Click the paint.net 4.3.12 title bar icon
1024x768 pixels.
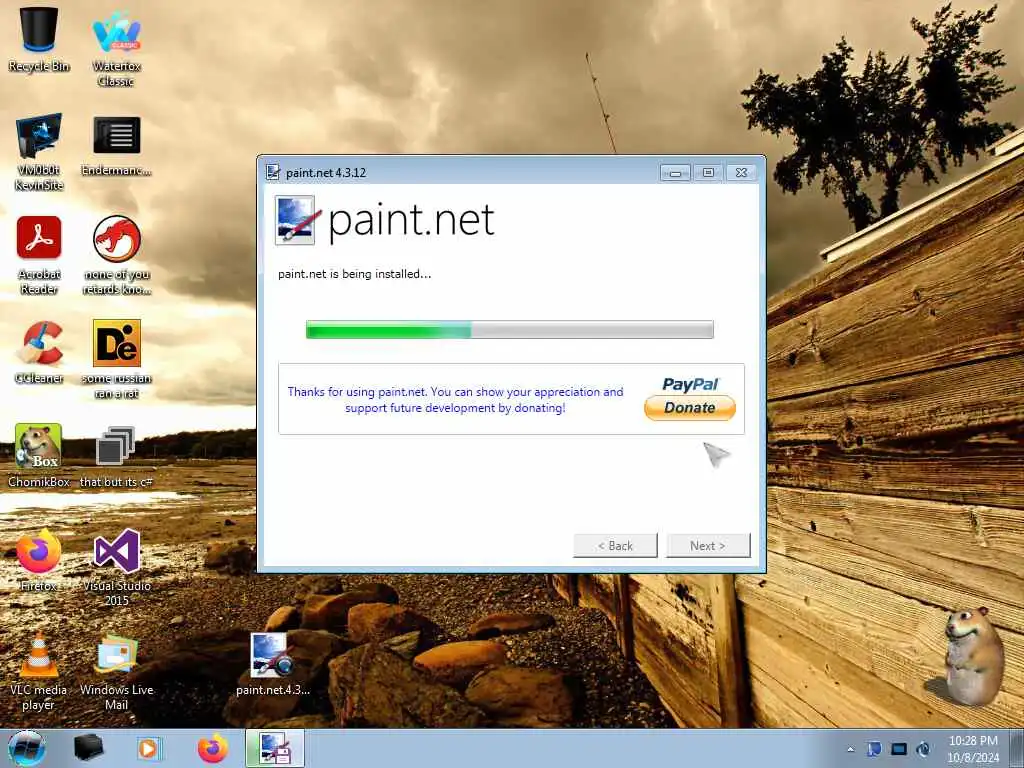(273, 172)
